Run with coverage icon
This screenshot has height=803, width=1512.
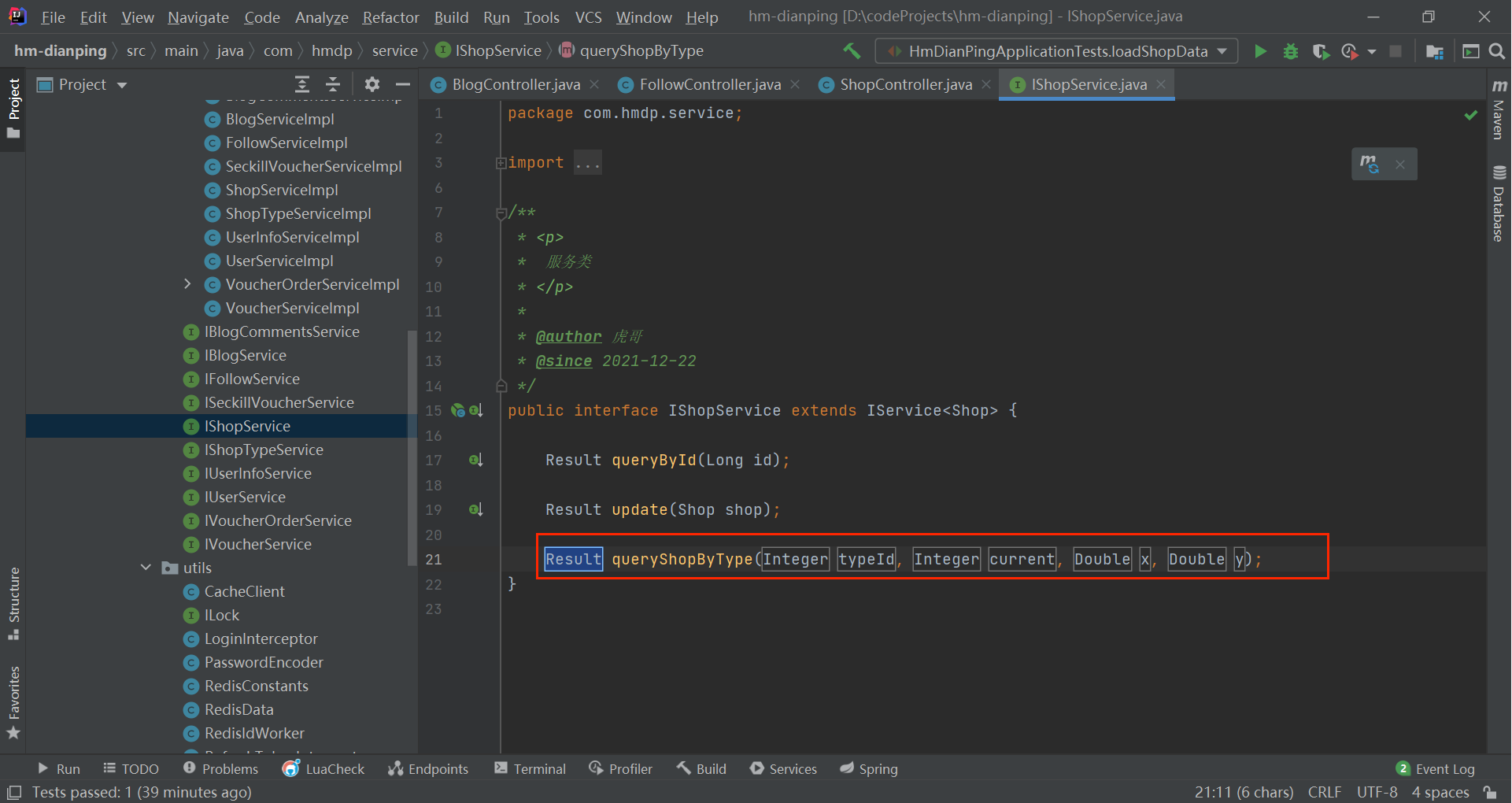1321,51
